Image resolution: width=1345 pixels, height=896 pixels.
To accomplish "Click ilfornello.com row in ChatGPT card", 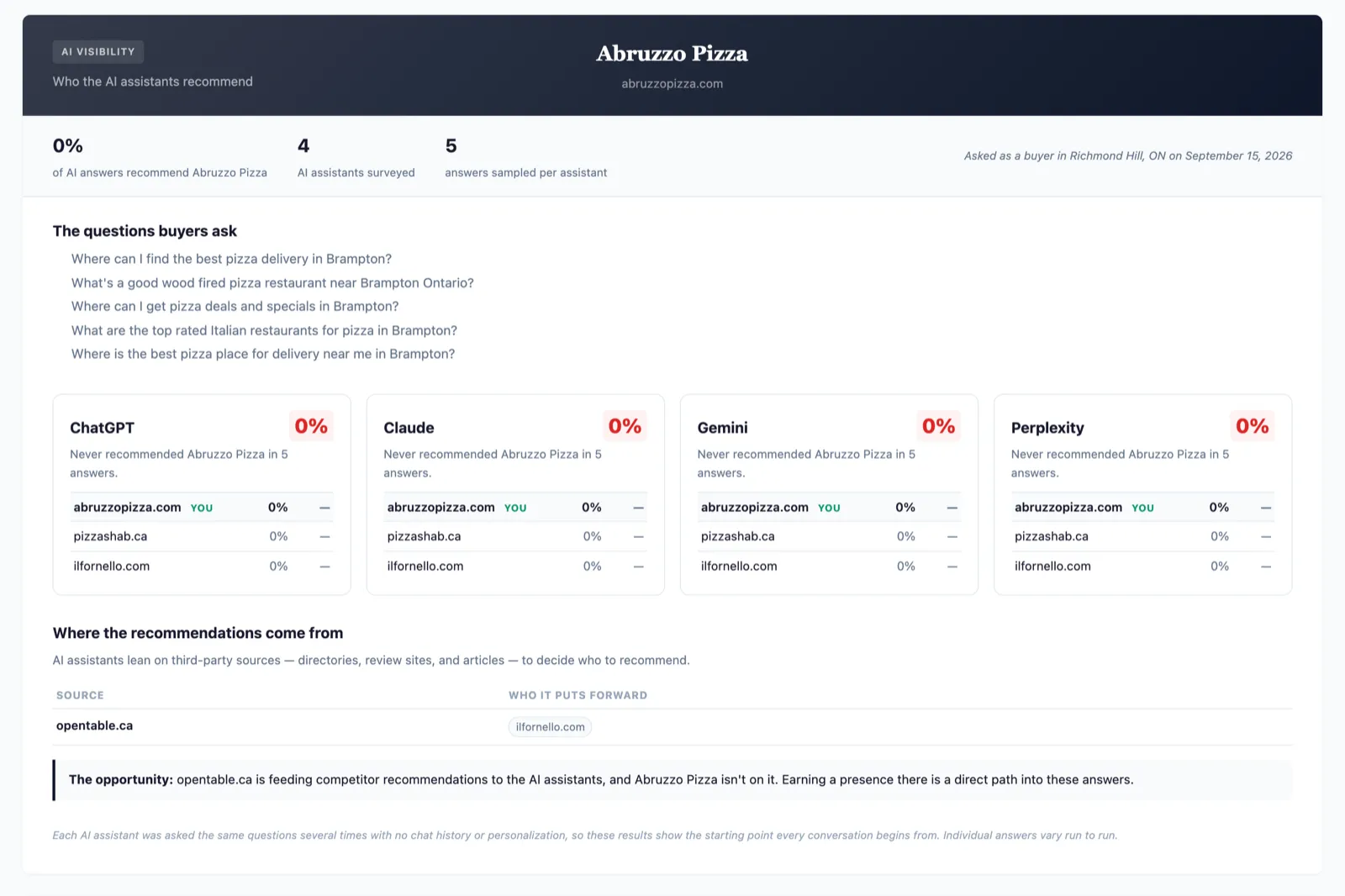I will (202, 567).
